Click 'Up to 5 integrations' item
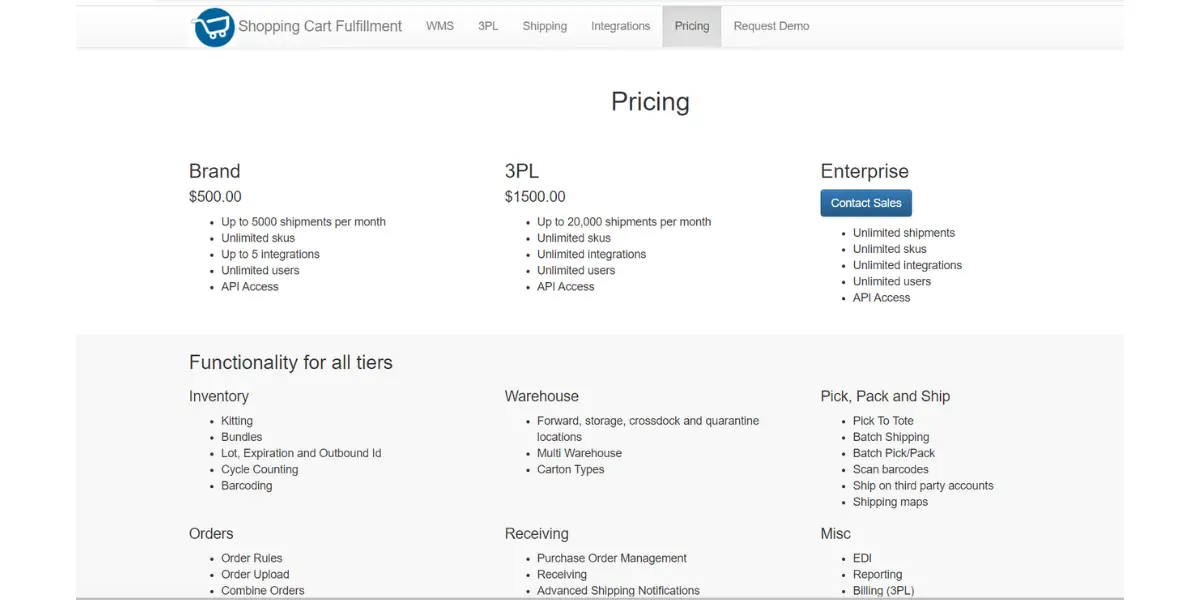The height and width of the screenshot is (600, 1200). tap(270, 254)
